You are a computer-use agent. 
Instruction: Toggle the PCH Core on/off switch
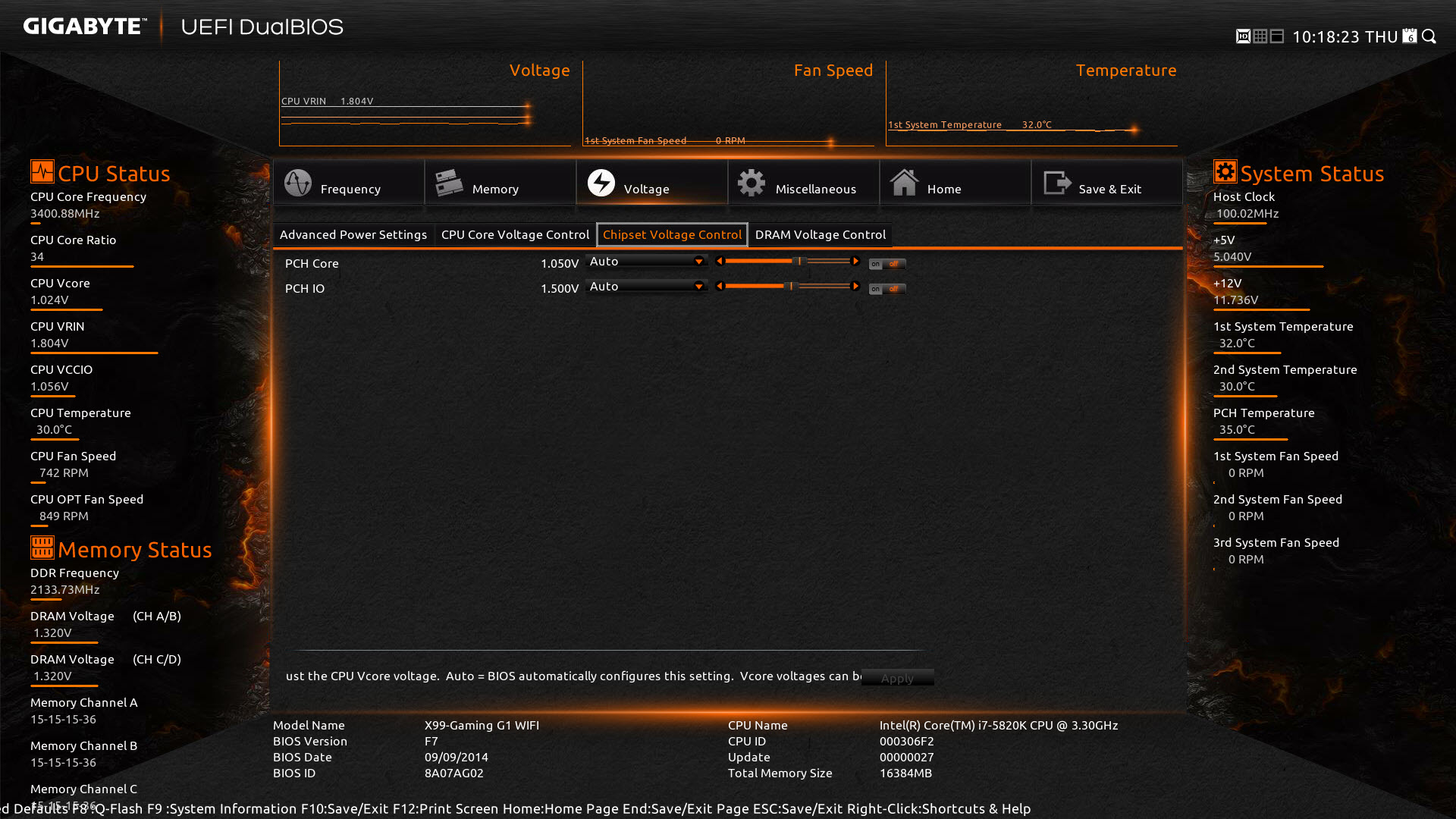[887, 264]
